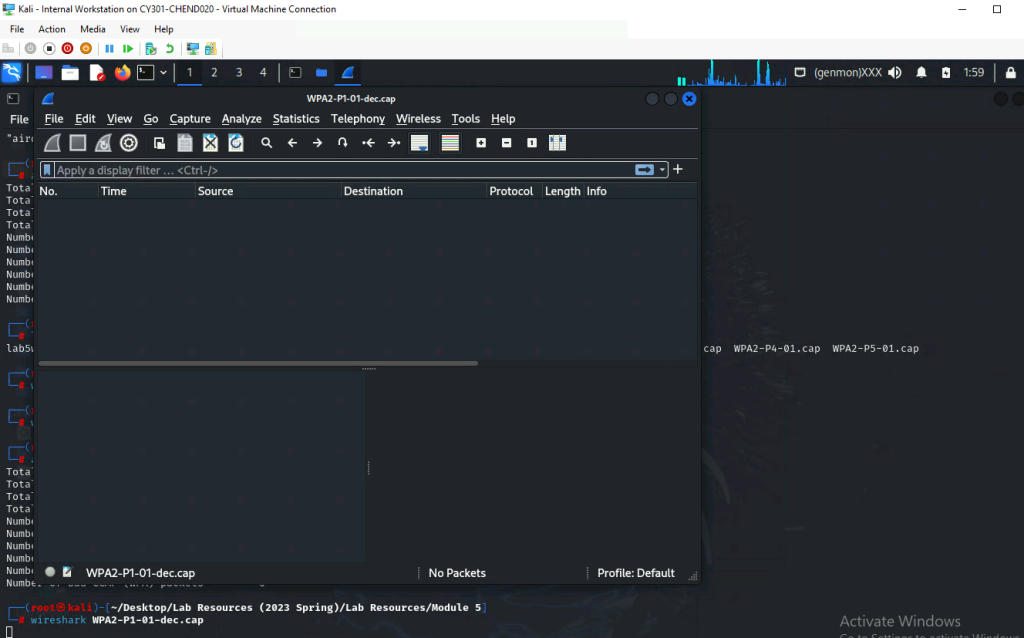The width and height of the screenshot is (1024, 638).
Task: Click the packet list horizontal scrollbar
Action: coord(258,363)
